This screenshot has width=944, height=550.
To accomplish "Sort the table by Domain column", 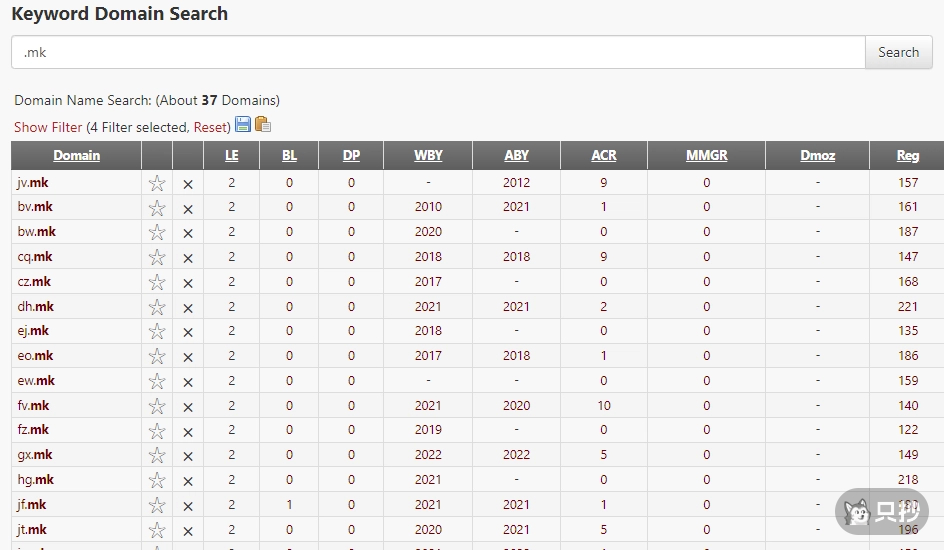I will 77,155.
